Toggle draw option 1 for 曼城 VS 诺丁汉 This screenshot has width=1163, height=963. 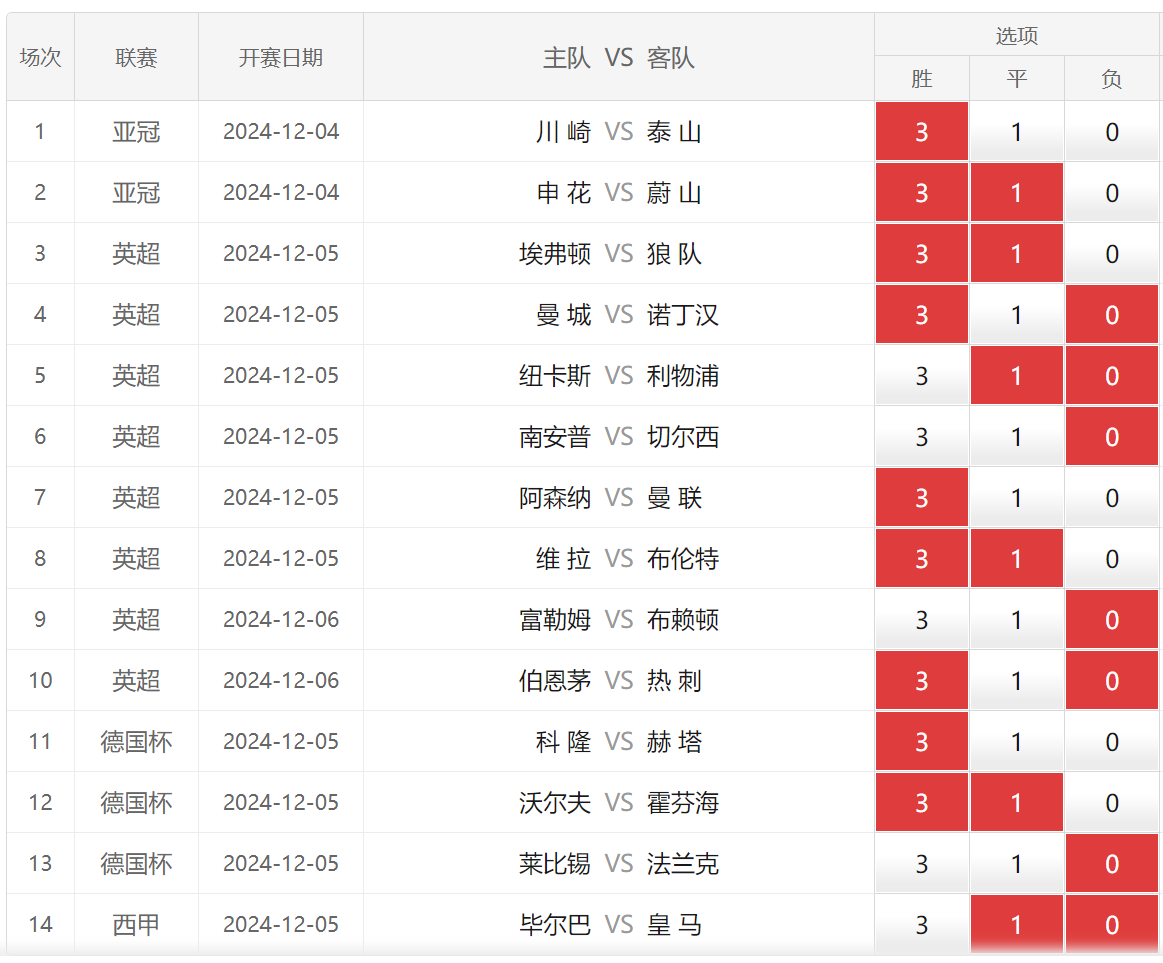(1016, 315)
